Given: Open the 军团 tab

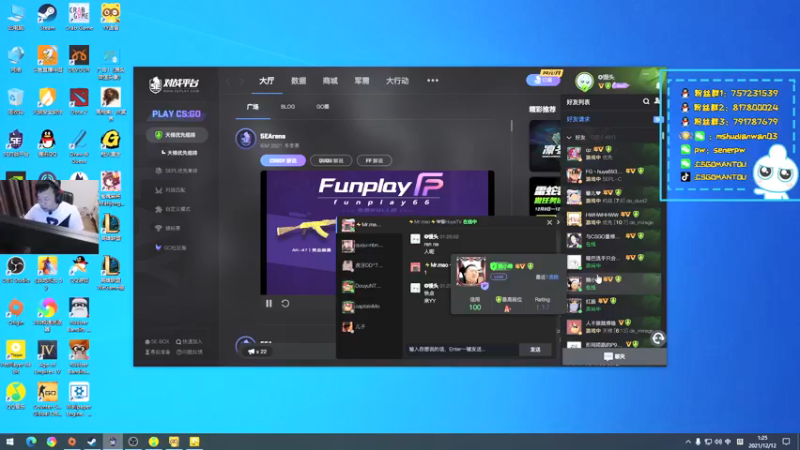Looking at the screenshot, I should (362, 81).
